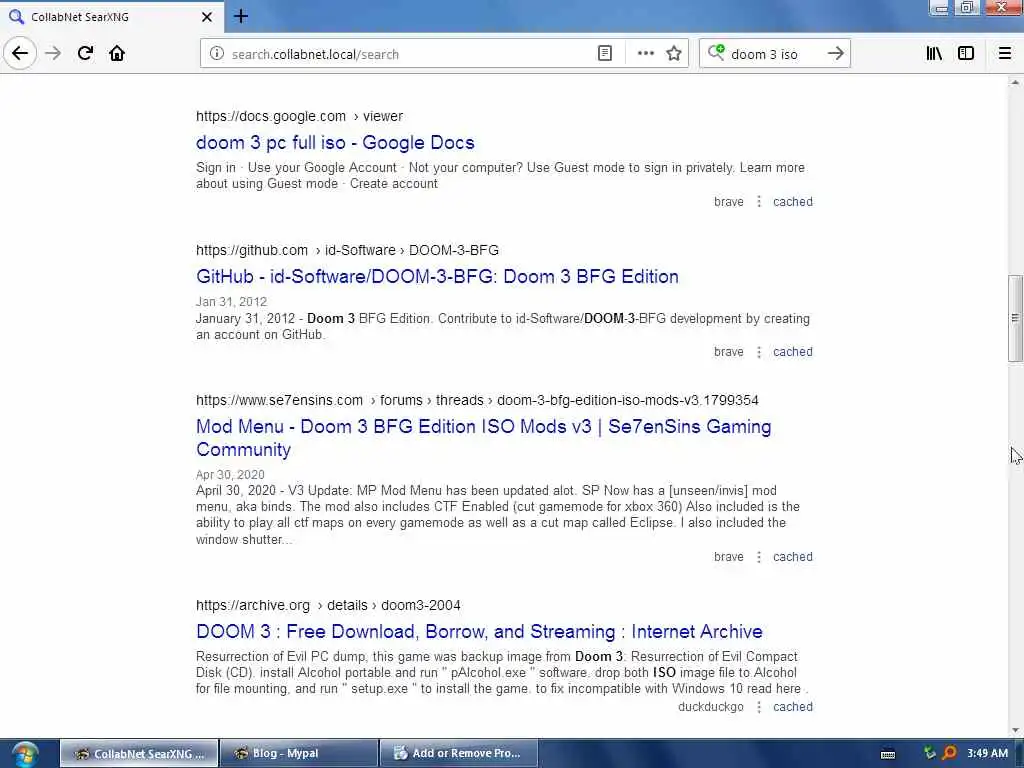The image size is (1024, 768).
Task: Click the 3:49 AM clock
Action: [987, 754]
